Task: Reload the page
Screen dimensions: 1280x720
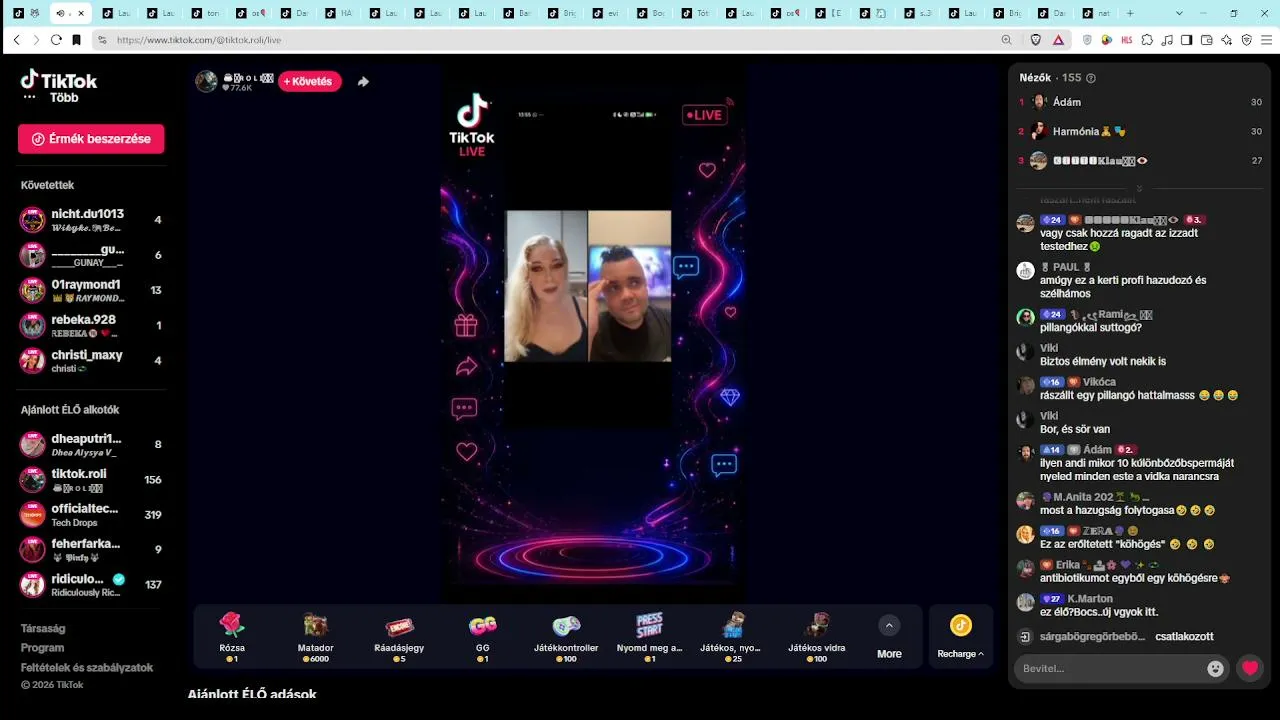Action: coord(56,40)
